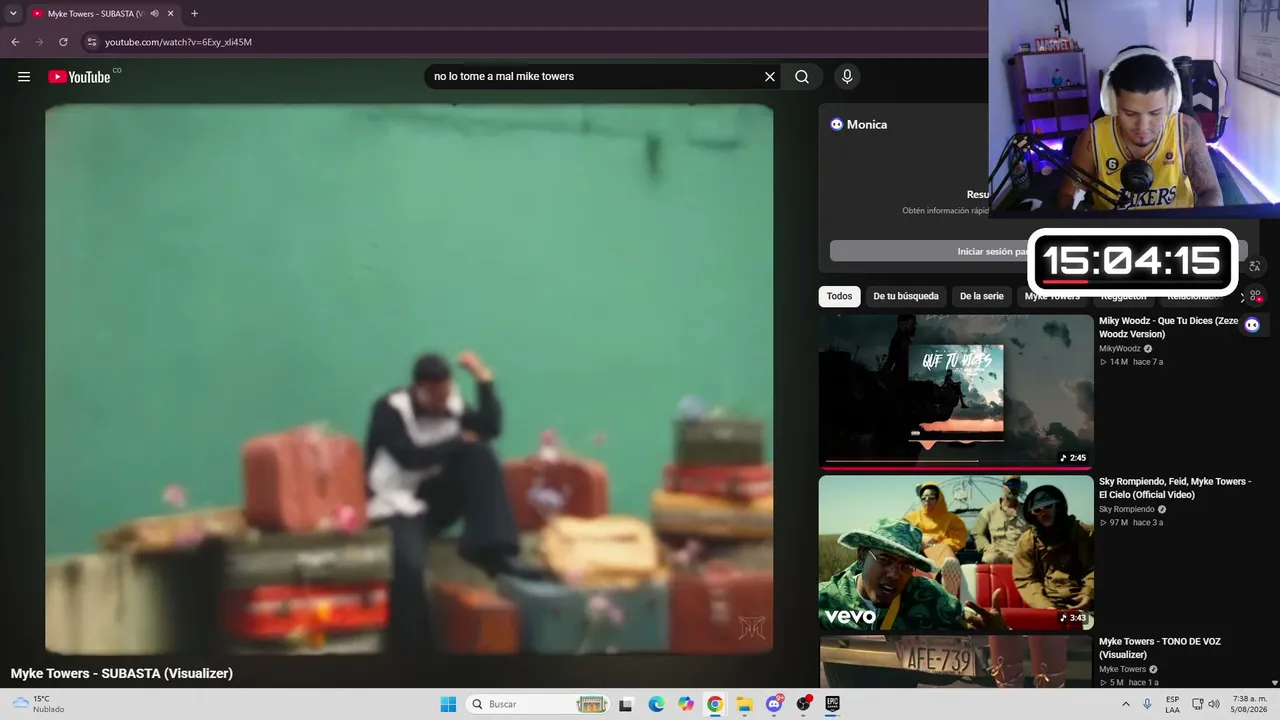Select the Reggaeton filter chip

[1124, 297]
